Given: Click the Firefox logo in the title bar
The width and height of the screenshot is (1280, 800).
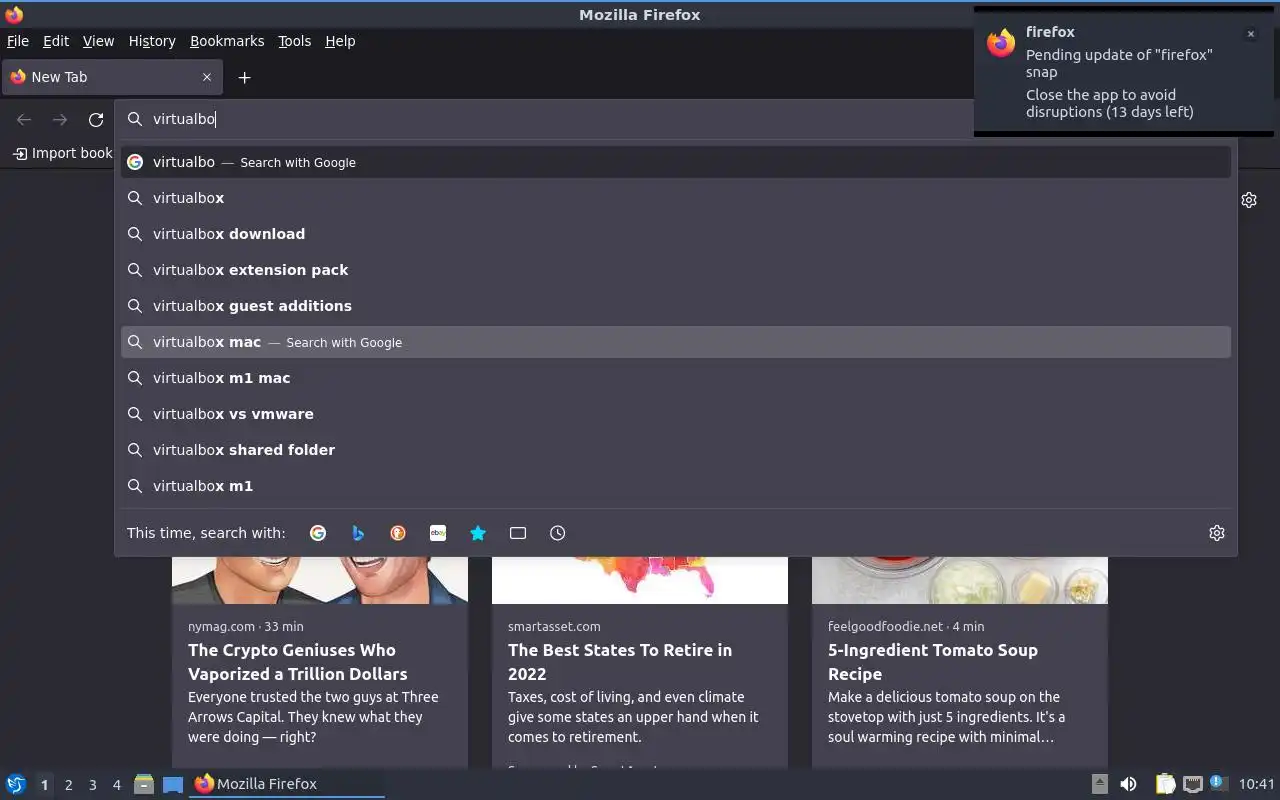Looking at the screenshot, I should (14, 15).
